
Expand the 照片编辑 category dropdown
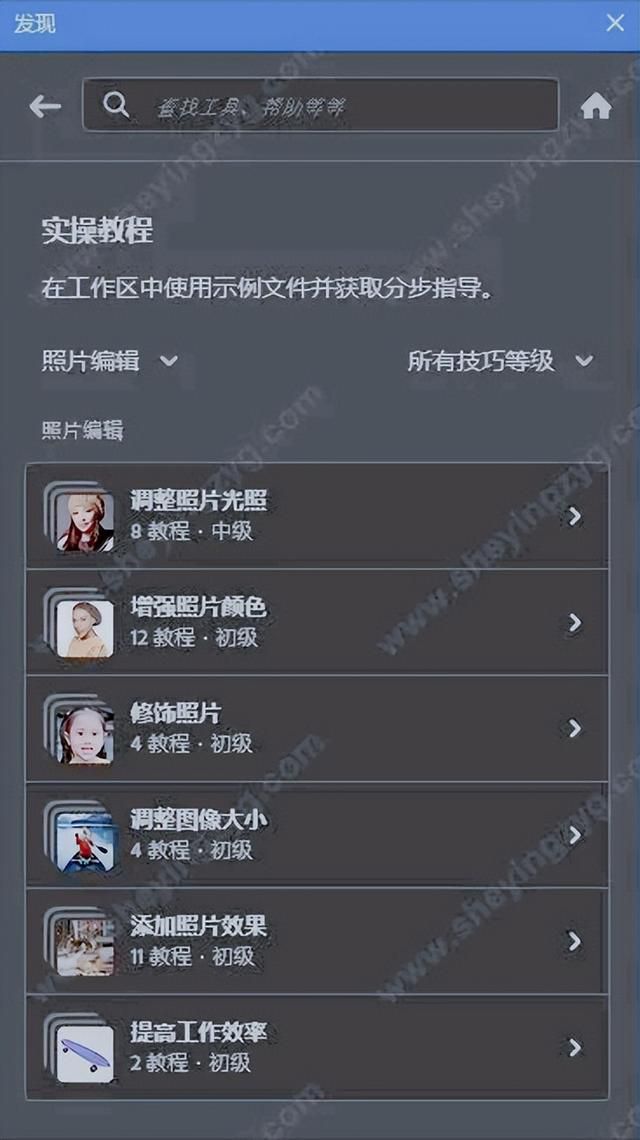coord(110,361)
